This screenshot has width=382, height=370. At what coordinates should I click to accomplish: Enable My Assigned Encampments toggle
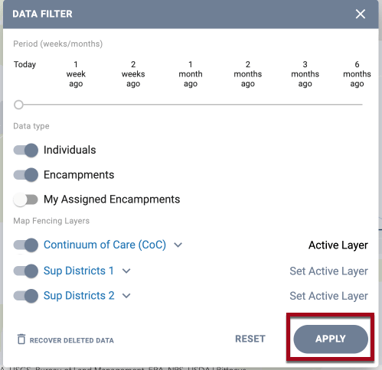pyautogui.click(x=26, y=200)
